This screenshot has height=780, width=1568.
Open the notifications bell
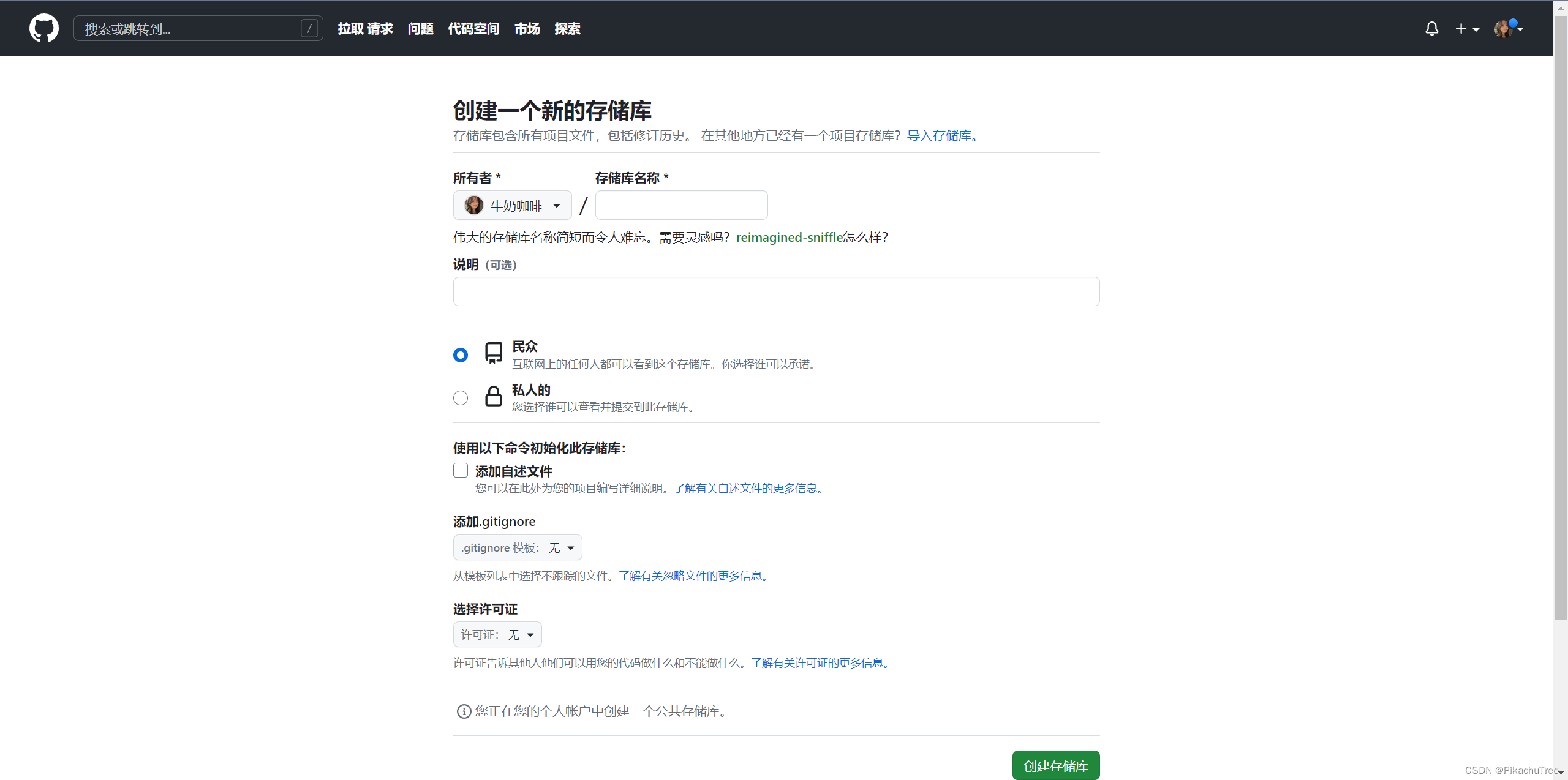[1432, 28]
